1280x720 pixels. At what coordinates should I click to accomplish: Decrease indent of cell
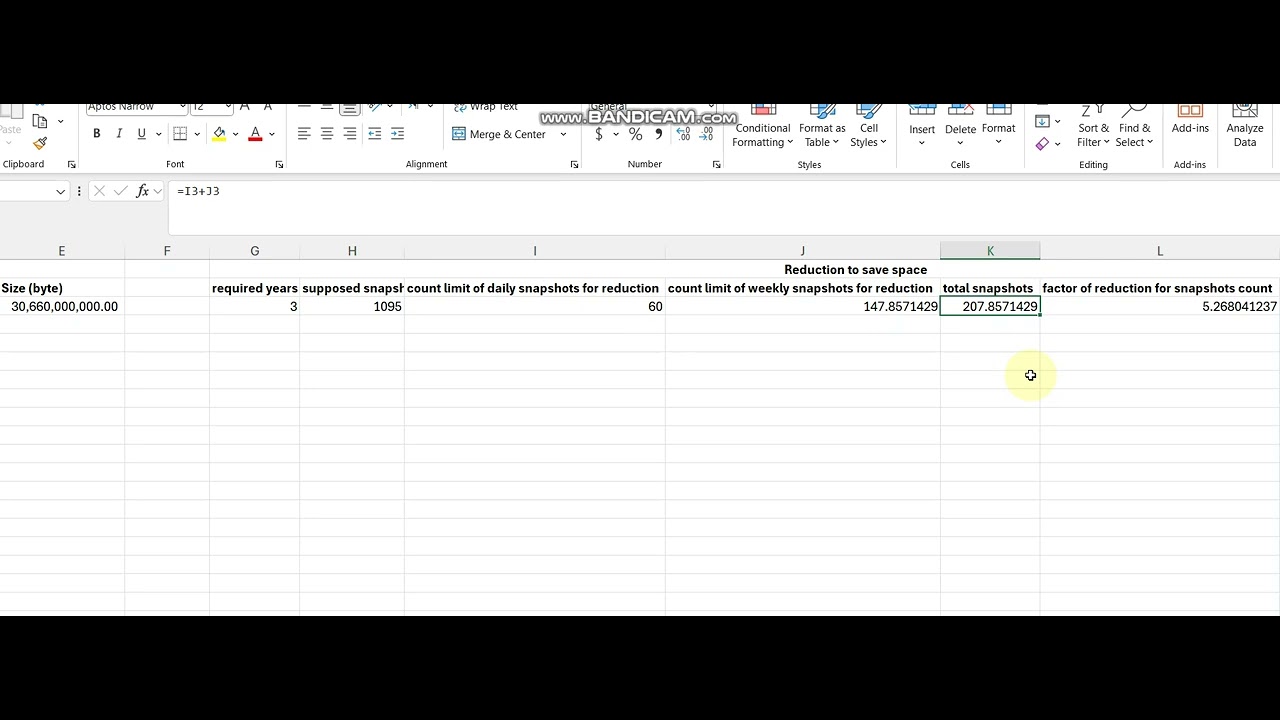pyautogui.click(x=375, y=134)
